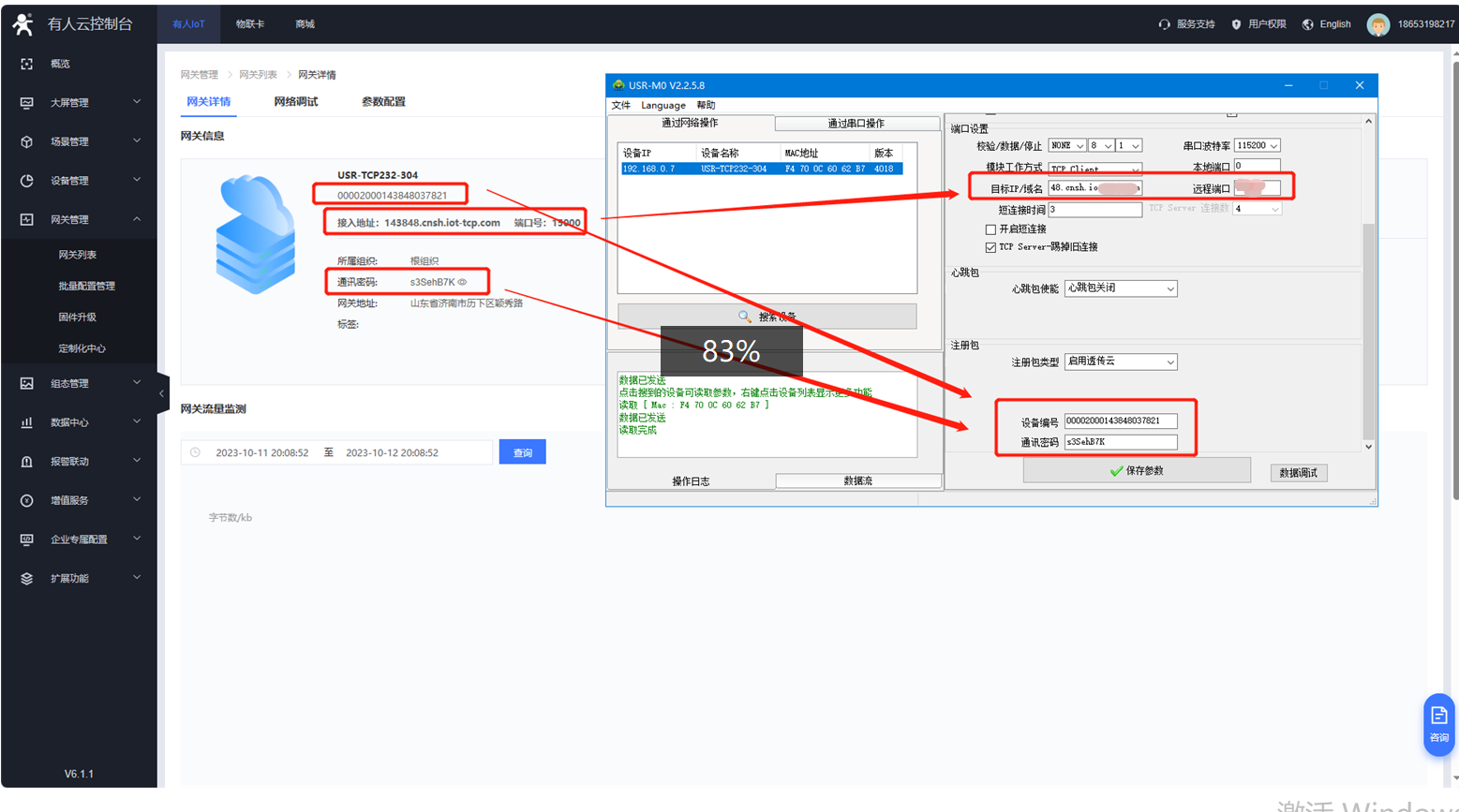Switch to the 参数配置 tab
Viewport: 1459px width, 812px height.
pyautogui.click(x=383, y=102)
